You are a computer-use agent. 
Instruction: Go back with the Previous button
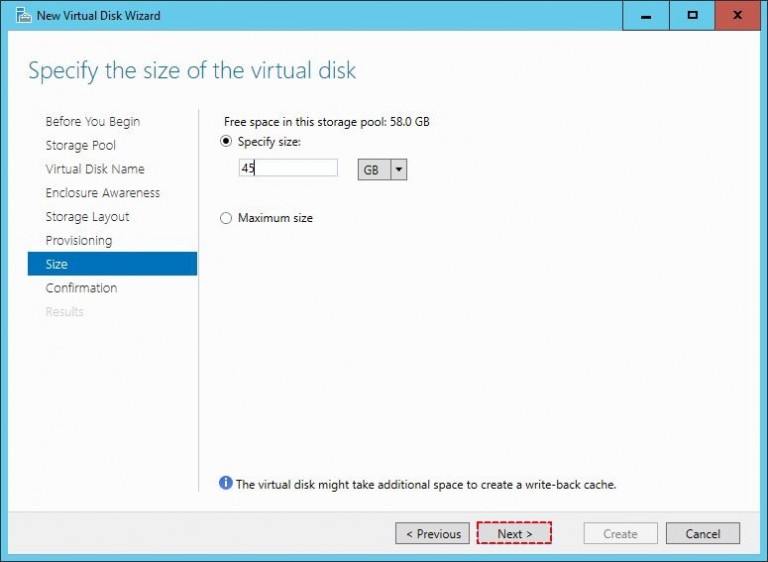pos(432,533)
